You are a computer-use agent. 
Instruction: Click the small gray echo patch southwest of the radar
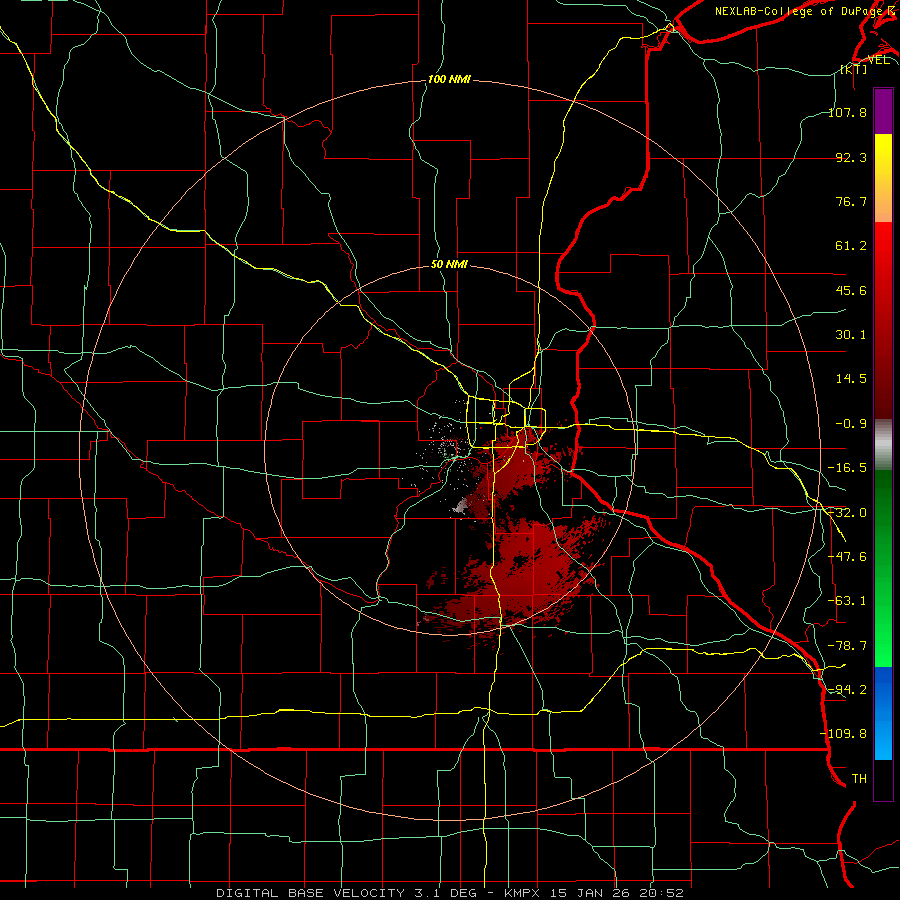pyautogui.click(x=461, y=506)
